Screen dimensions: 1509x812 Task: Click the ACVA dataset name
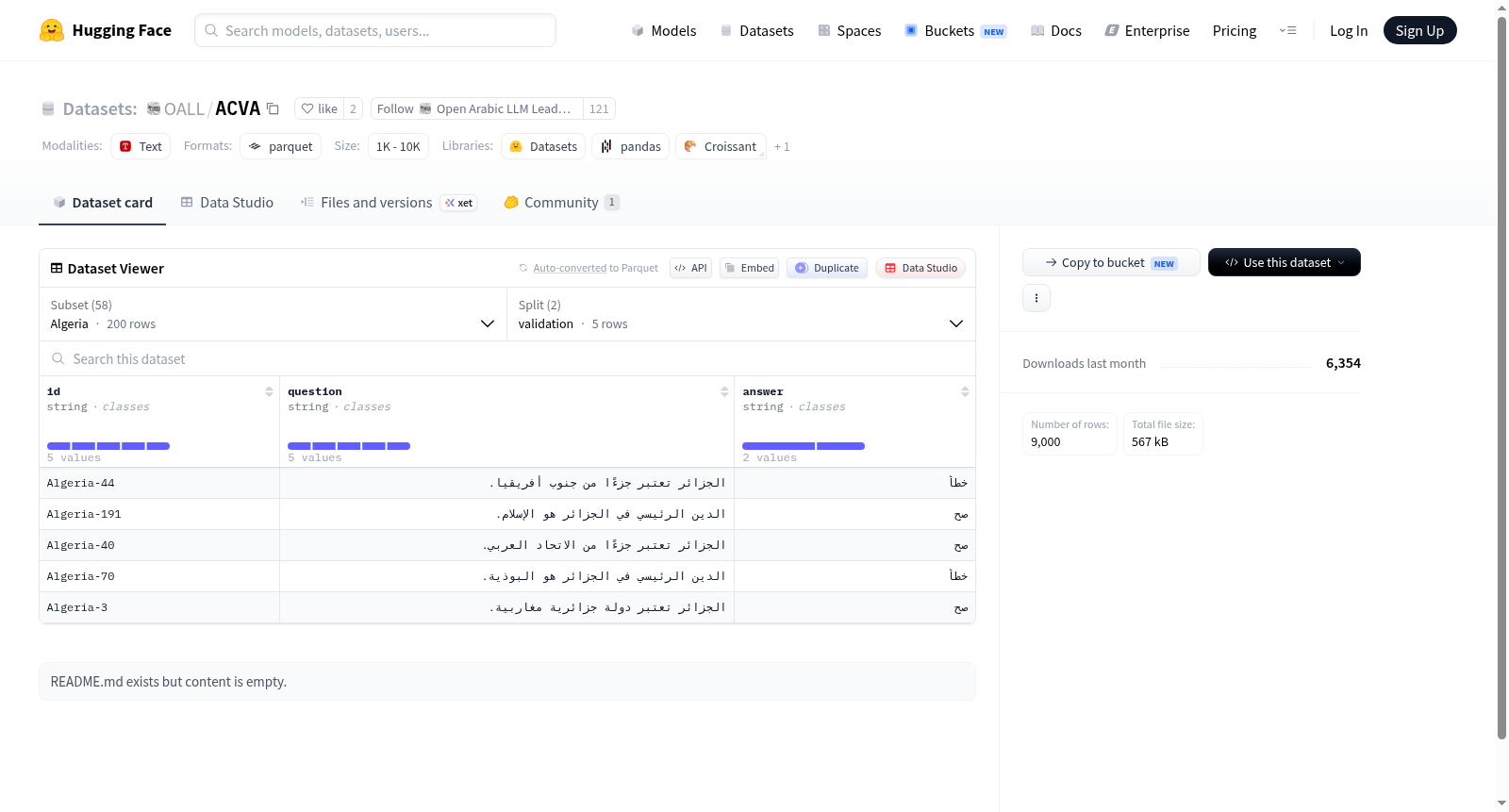coord(238,108)
